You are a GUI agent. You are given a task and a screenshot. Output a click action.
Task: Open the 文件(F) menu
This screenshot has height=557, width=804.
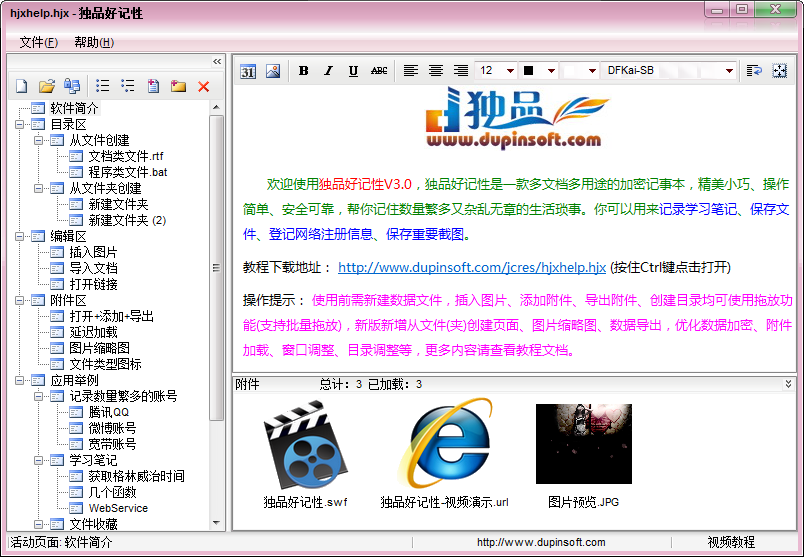pyautogui.click(x=38, y=42)
